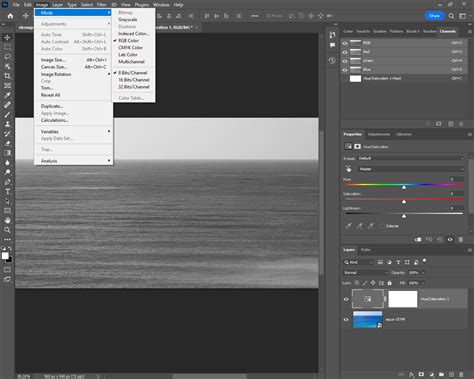Click the Lightness slider handle
Image resolution: width=474 pixels, height=379 pixels.
[x=404, y=216]
